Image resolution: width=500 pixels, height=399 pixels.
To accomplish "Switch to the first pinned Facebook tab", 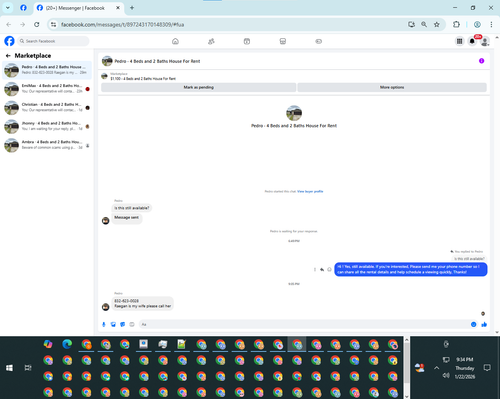I will click(23, 8).
